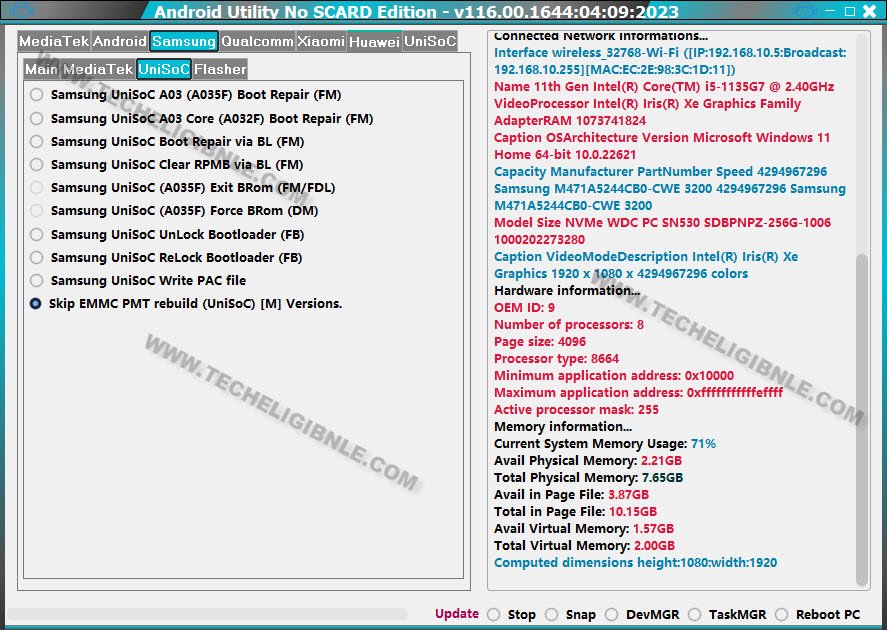
Task: Open the Qualcomm tab
Action: [x=257, y=41]
